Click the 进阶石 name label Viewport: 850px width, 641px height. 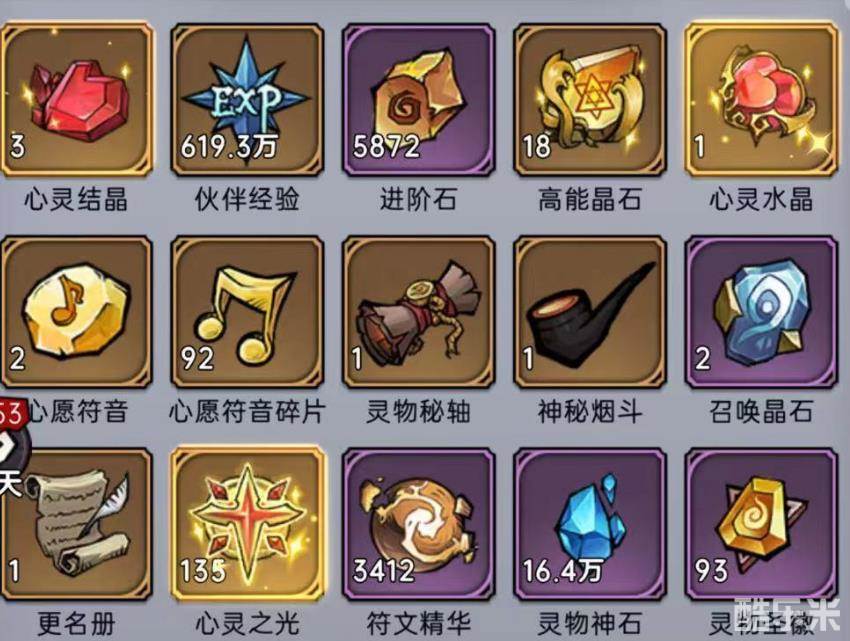coord(418,199)
